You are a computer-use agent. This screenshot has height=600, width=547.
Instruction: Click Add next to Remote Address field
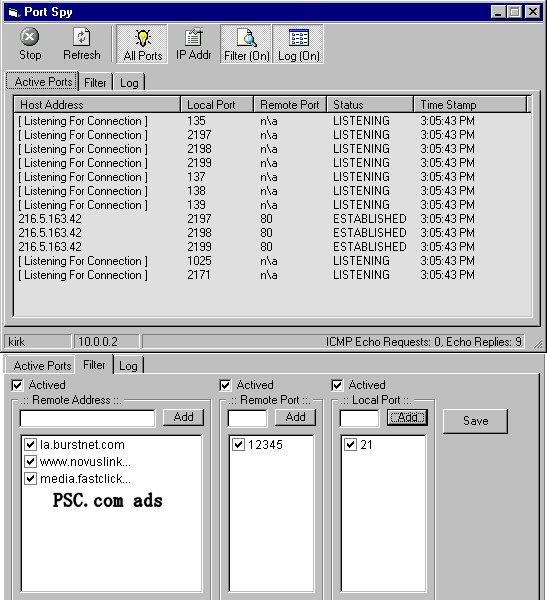pos(183,417)
